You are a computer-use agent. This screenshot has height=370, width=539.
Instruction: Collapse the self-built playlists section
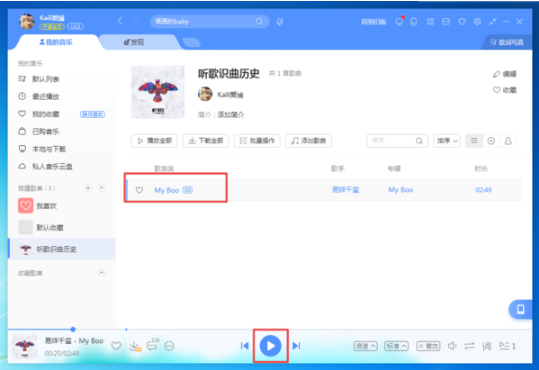(x=101, y=188)
